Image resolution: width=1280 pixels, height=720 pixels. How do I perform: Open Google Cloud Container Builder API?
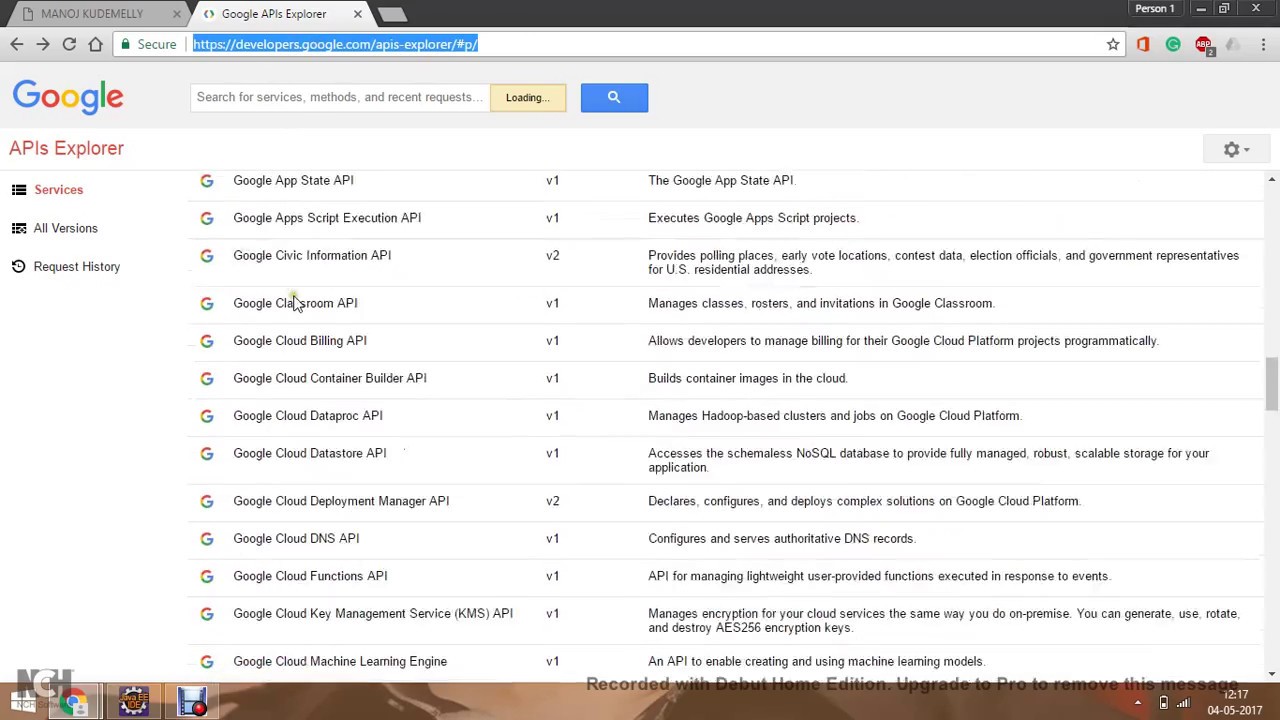coord(330,378)
